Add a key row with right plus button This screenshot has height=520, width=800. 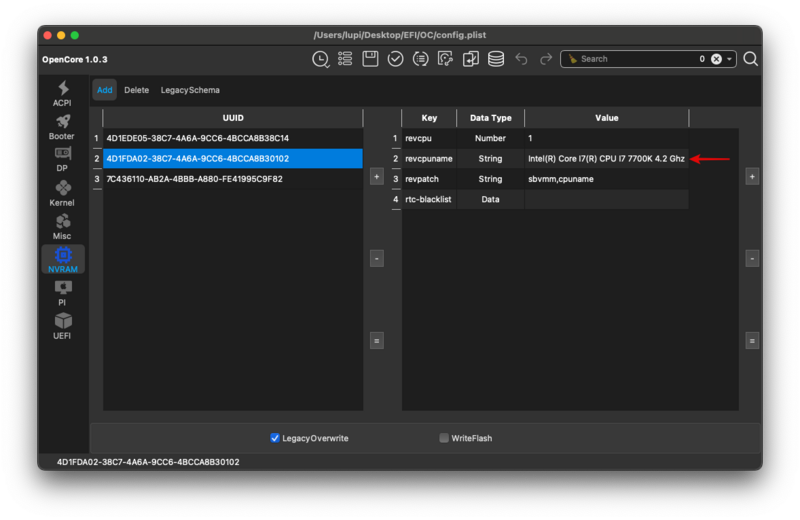[x=752, y=177]
